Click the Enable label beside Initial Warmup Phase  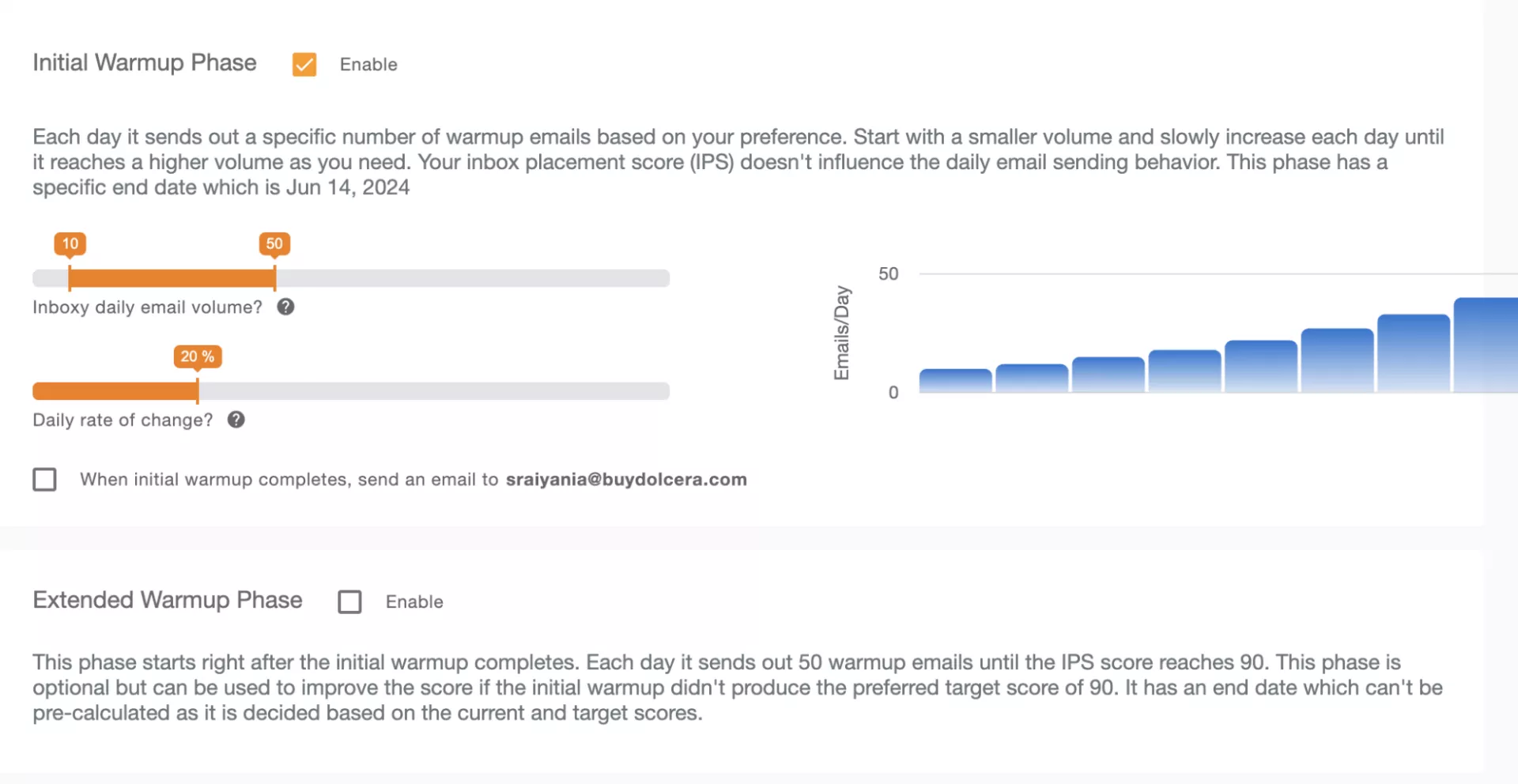tap(368, 65)
